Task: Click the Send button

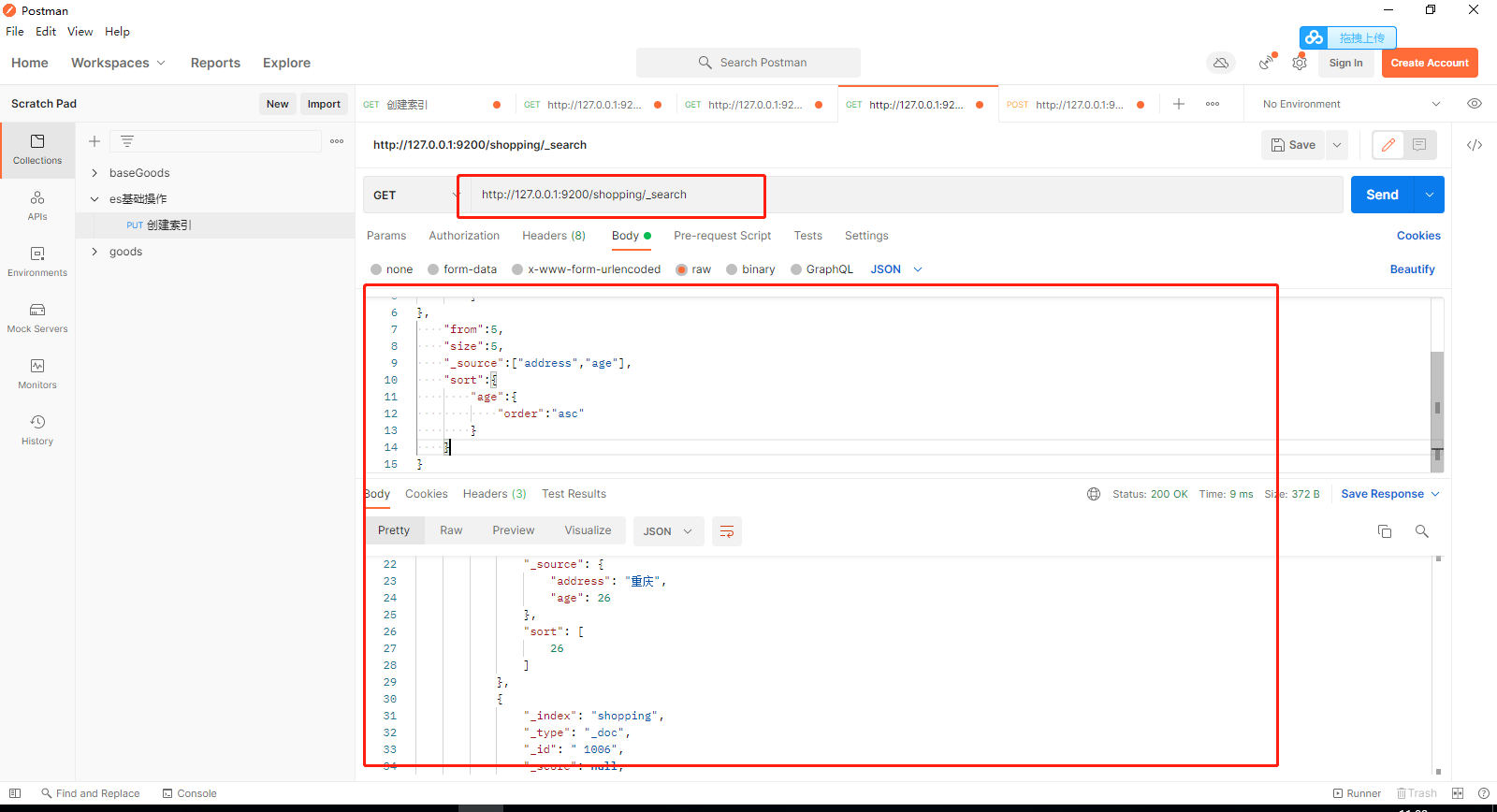Action: (x=1382, y=195)
